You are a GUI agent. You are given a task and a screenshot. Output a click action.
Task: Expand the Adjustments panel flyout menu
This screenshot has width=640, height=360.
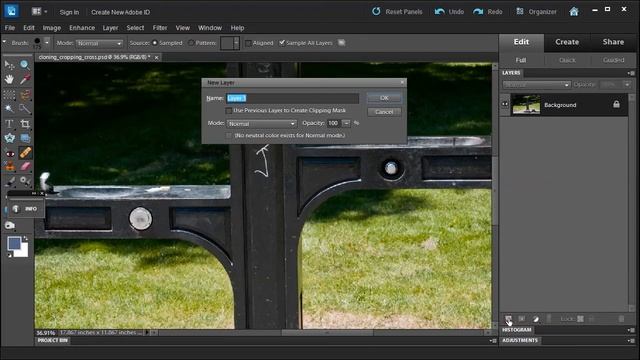point(631,340)
